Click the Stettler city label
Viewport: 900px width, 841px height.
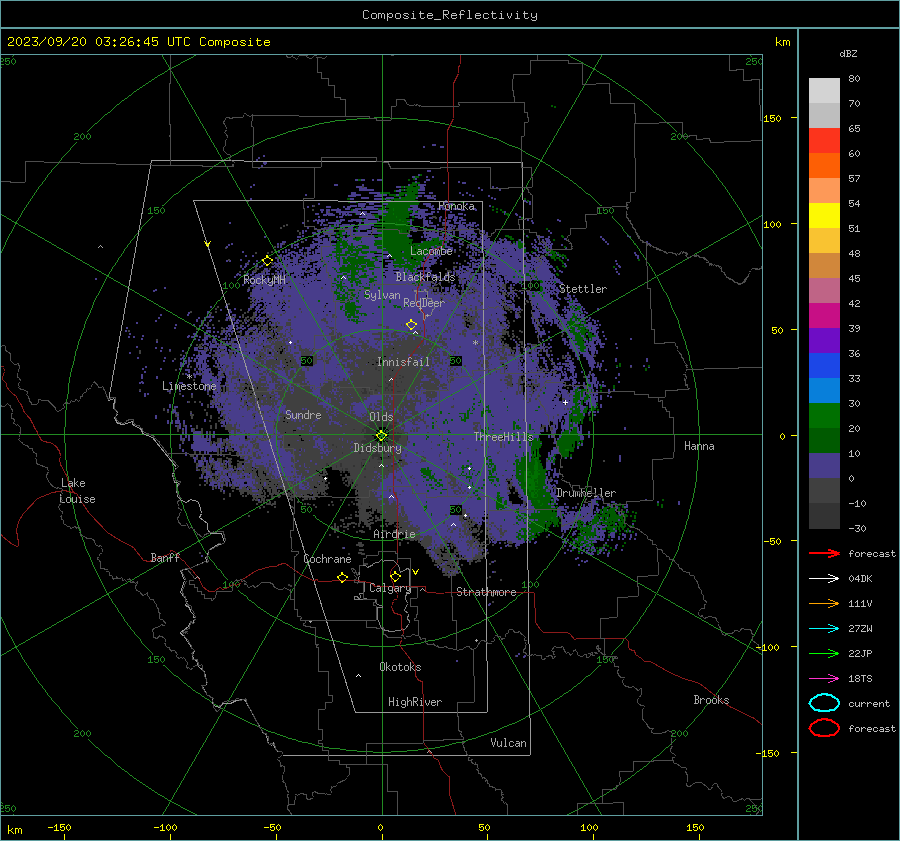pos(583,289)
